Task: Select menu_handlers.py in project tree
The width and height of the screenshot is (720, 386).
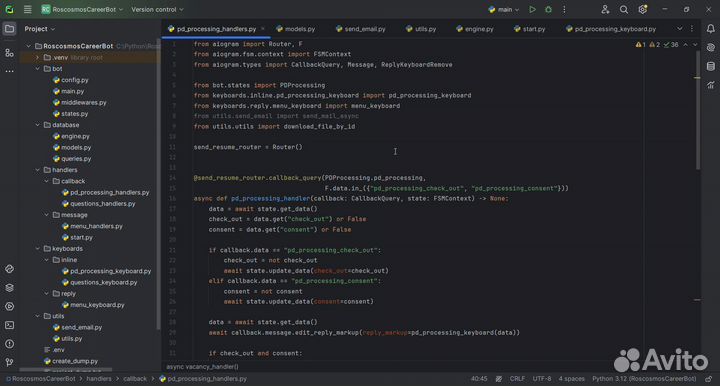Action: pyautogui.click(x=92, y=226)
